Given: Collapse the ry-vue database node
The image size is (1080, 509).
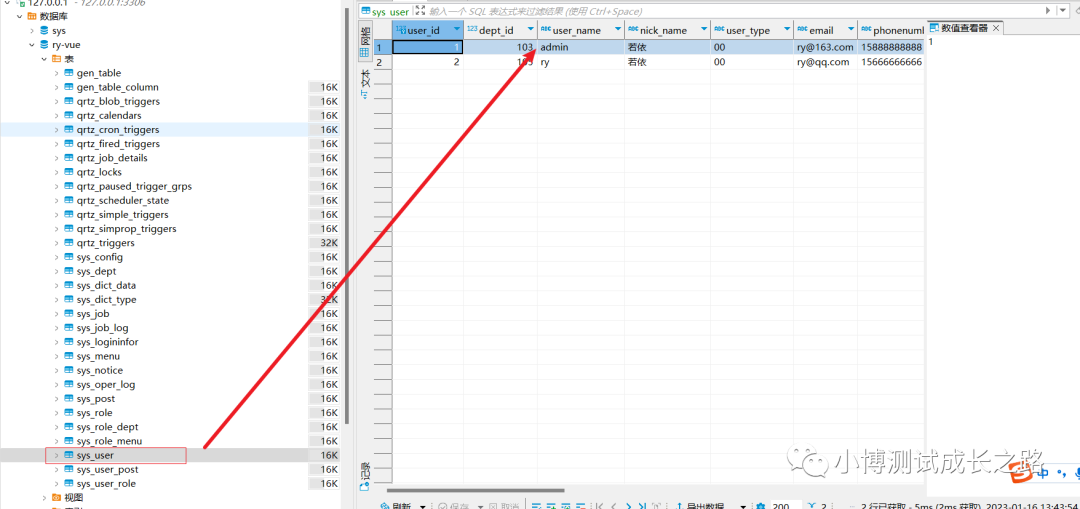Looking at the screenshot, I should (x=32, y=45).
